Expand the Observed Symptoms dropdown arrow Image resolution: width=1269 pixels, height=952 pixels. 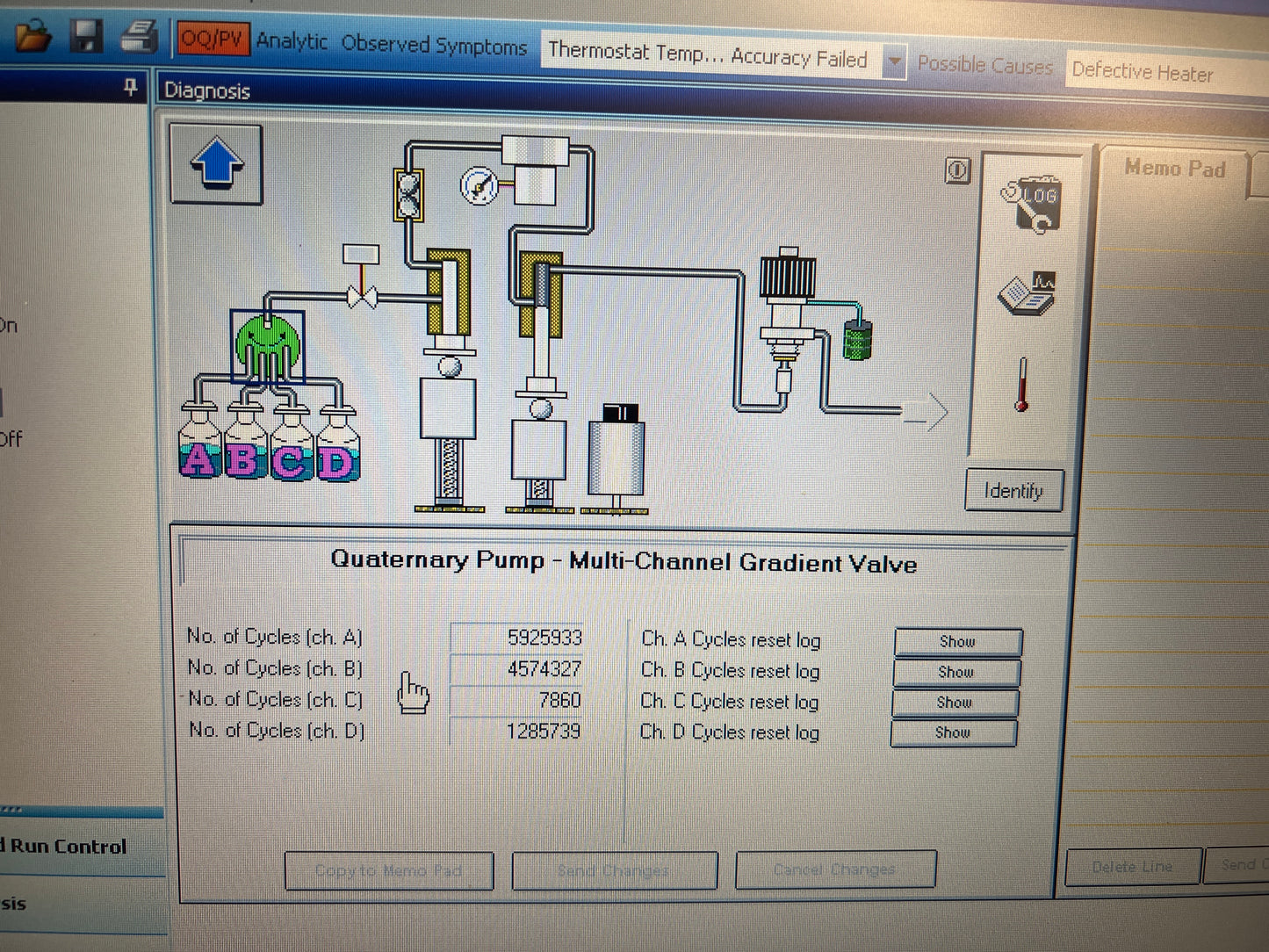pos(894,61)
